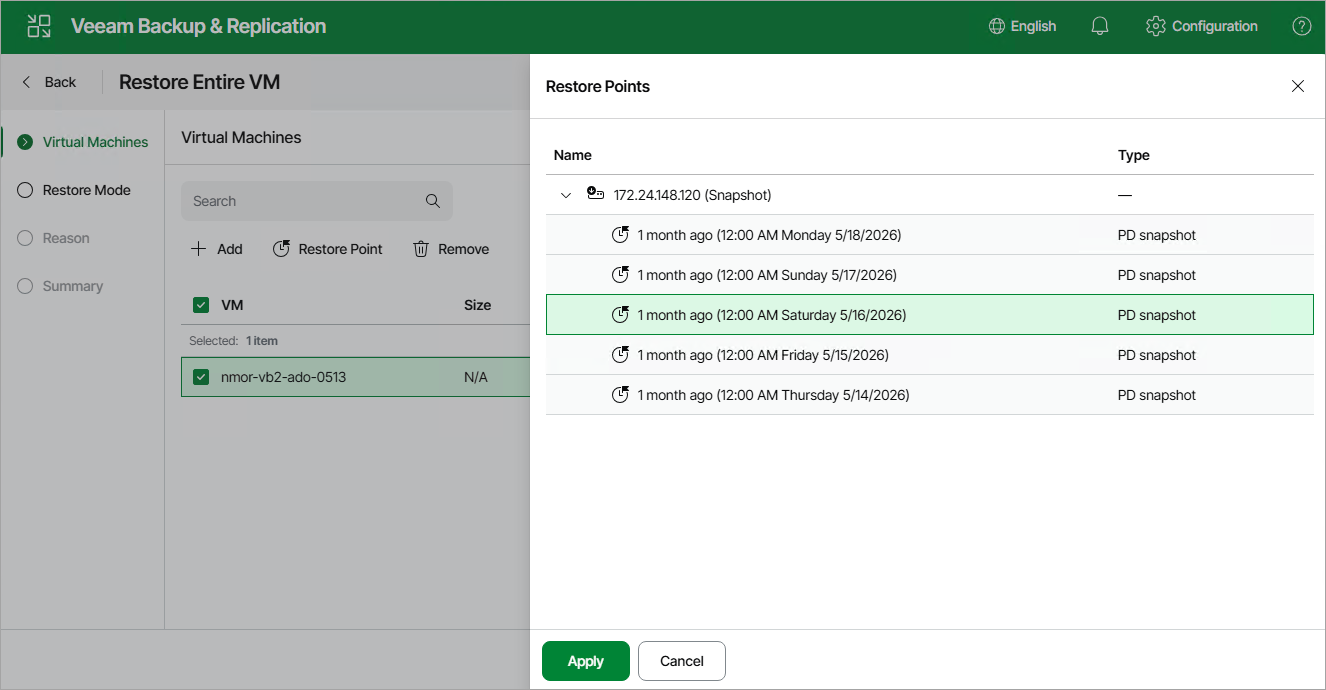Click the nmor-vb2-ado-0513 VM name

[284, 377]
